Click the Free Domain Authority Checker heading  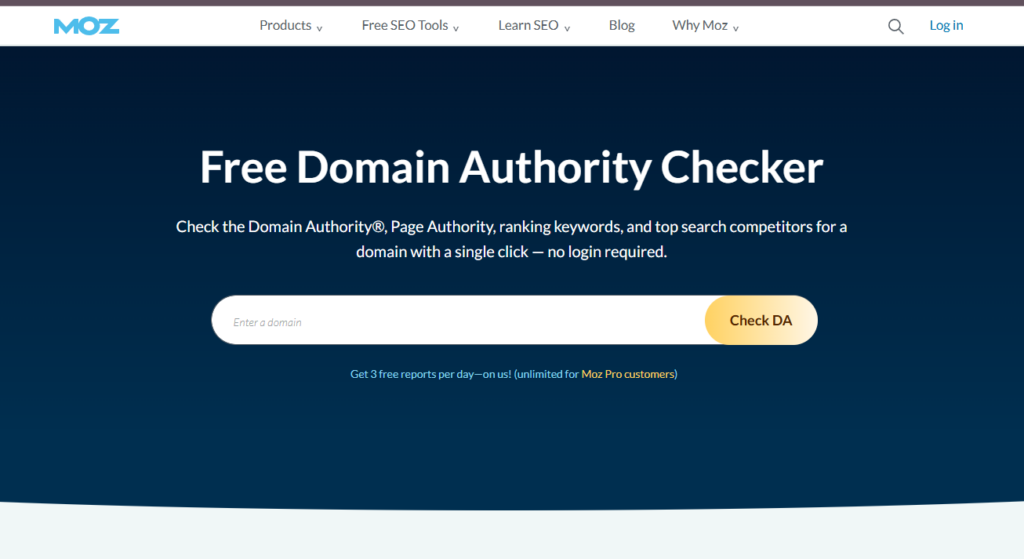click(511, 168)
